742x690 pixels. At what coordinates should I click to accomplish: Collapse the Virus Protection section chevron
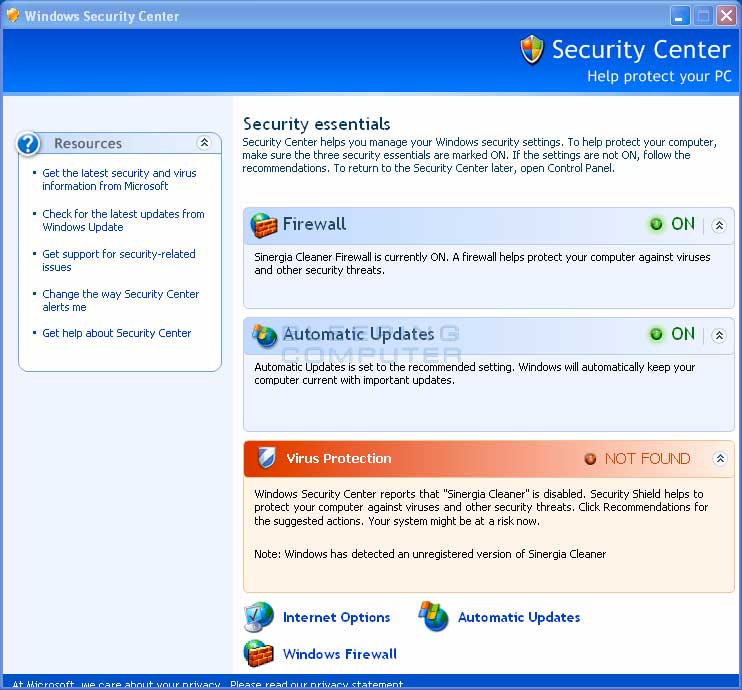[719, 459]
